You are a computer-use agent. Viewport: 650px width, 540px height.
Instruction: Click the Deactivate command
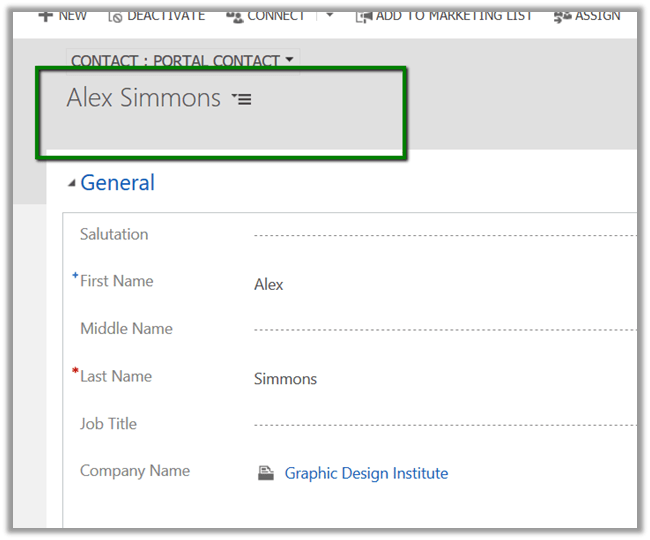[x=165, y=16]
